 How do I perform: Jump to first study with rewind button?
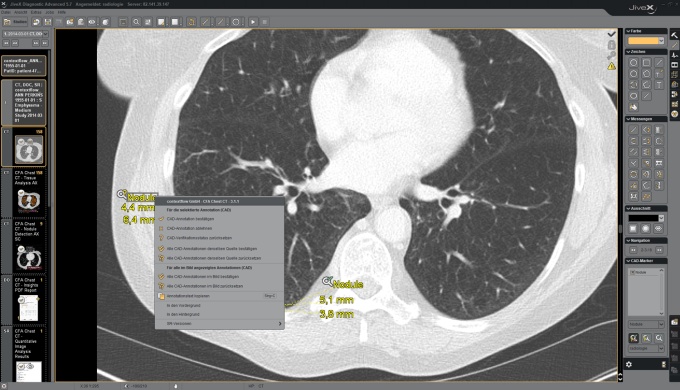click(x=6, y=43)
